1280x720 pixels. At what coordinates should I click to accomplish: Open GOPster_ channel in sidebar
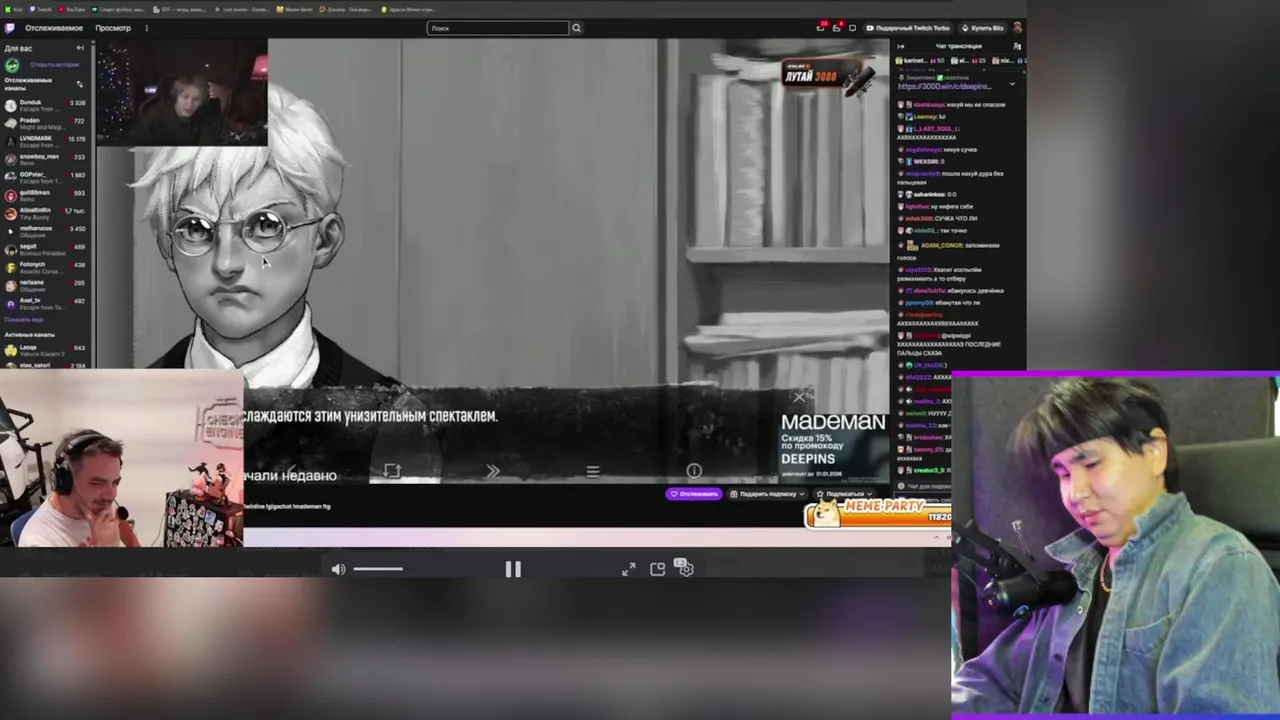pos(46,177)
